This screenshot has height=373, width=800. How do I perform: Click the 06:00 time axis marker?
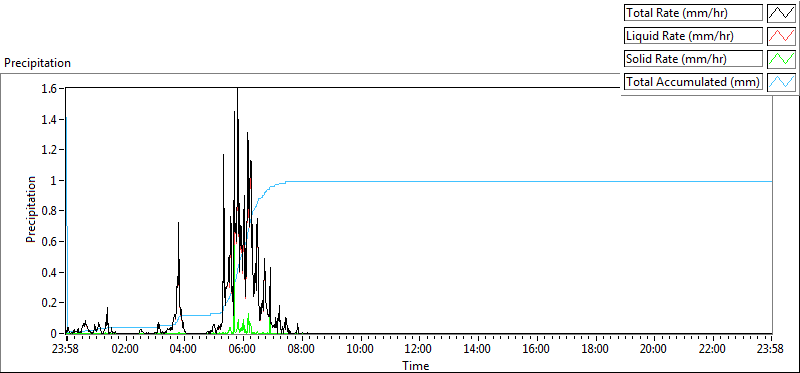point(243,349)
